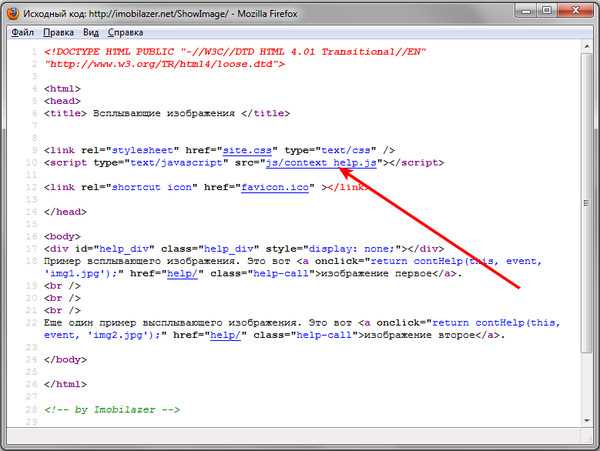Screen dimensions: 600x451
Task: Click the 'display: none;' style value
Action: pos(352,249)
